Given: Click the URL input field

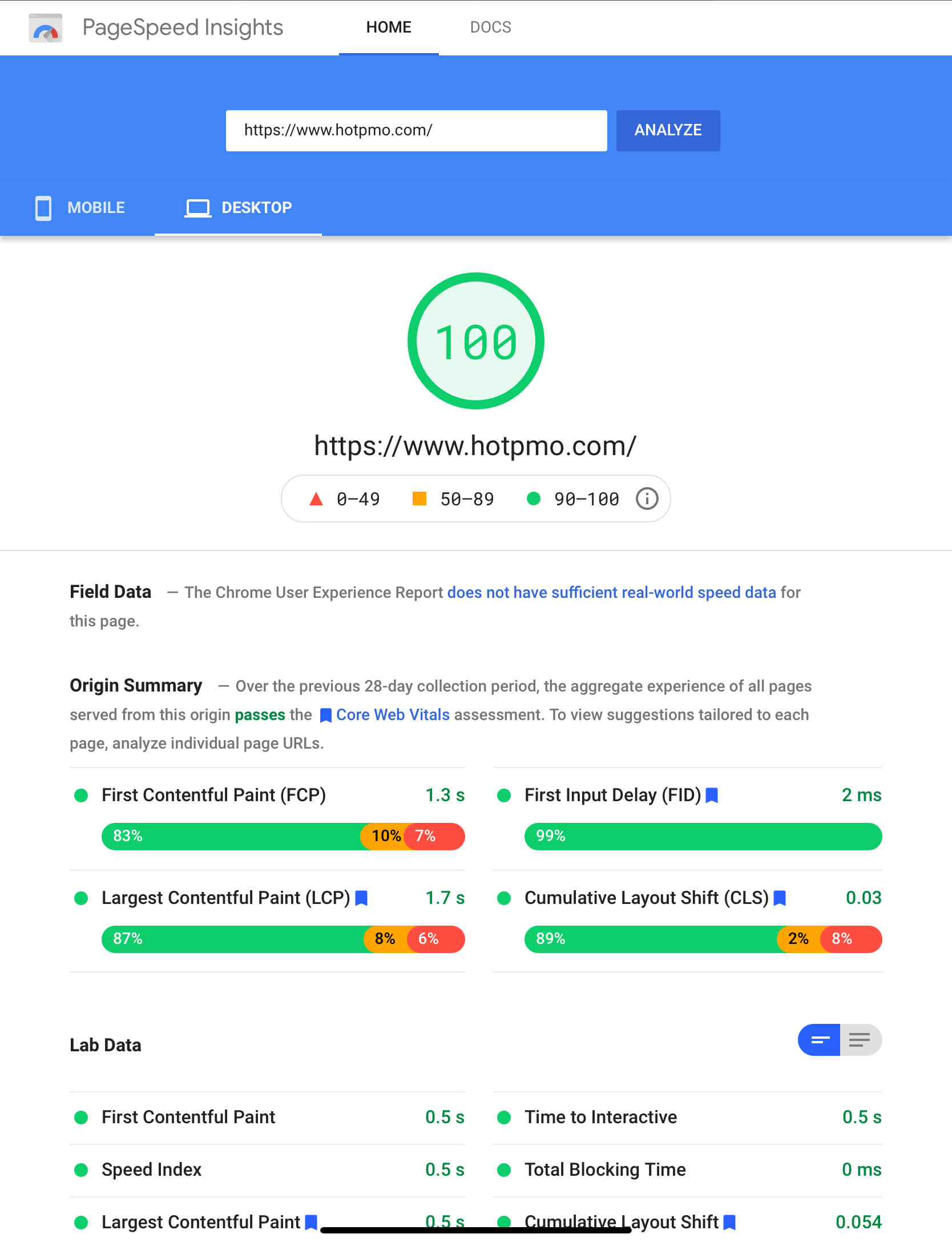Looking at the screenshot, I should click(x=416, y=131).
